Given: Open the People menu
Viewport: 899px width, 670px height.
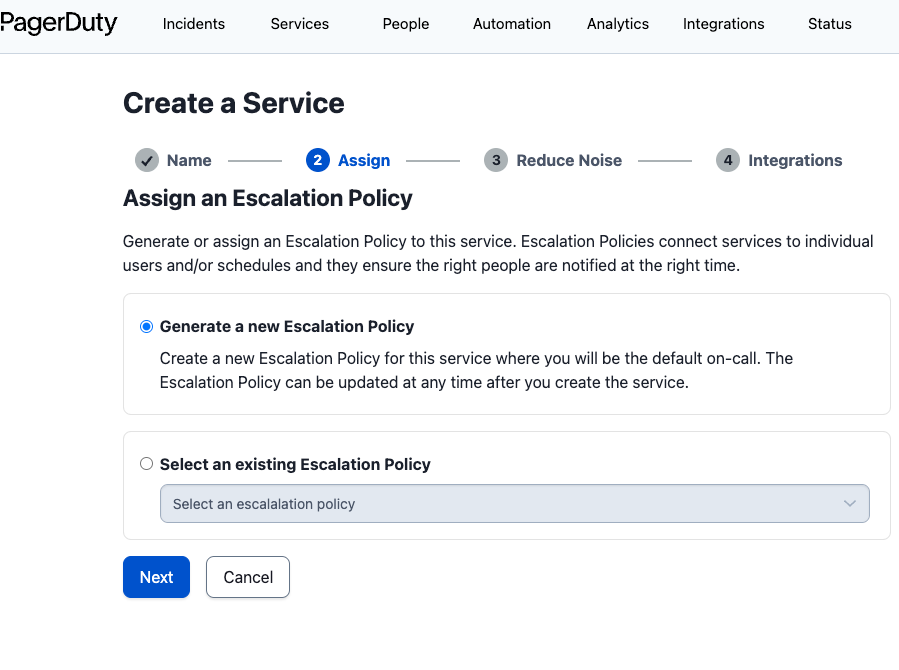Looking at the screenshot, I should (406, 24).
